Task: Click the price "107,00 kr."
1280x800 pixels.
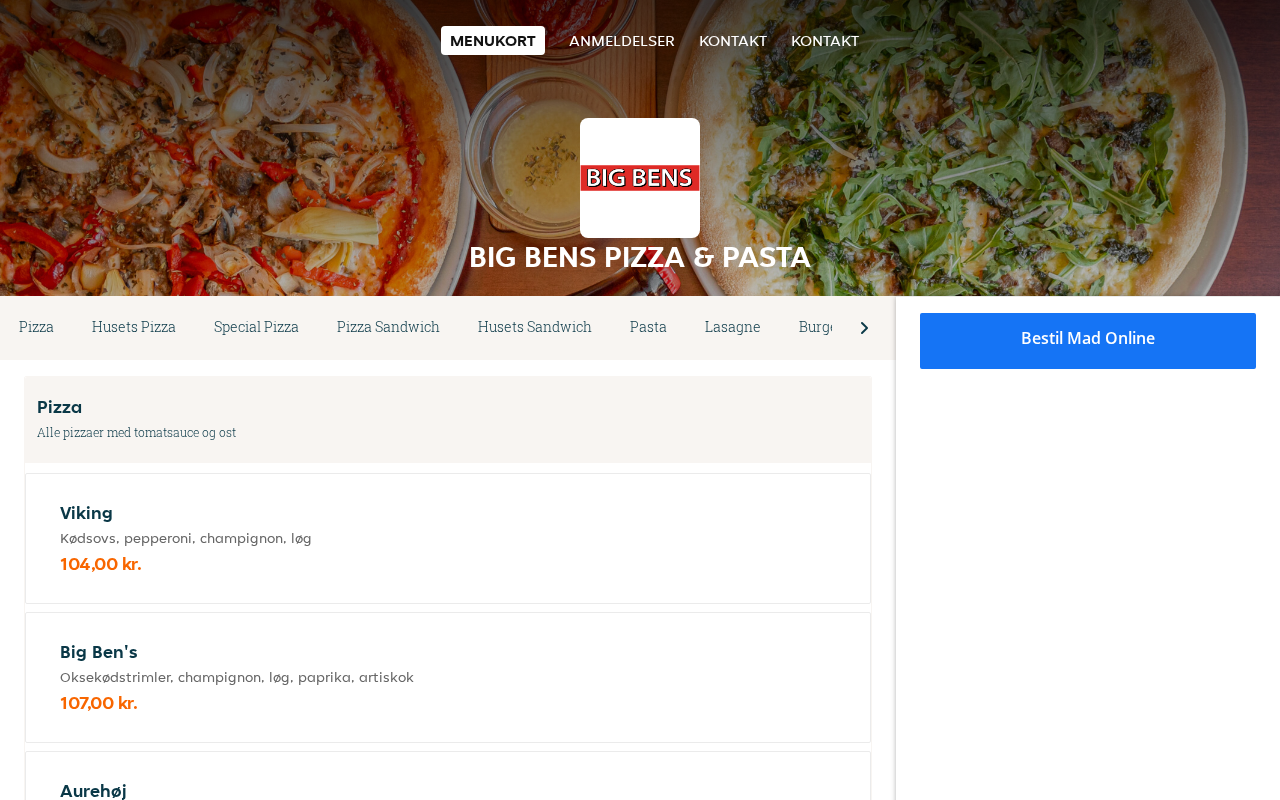Action: tap(99, 703)
